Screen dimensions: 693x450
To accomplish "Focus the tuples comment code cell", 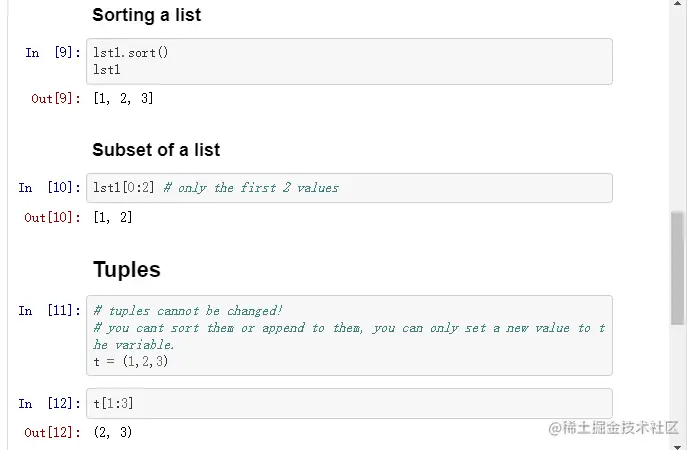I will (349, 335).
